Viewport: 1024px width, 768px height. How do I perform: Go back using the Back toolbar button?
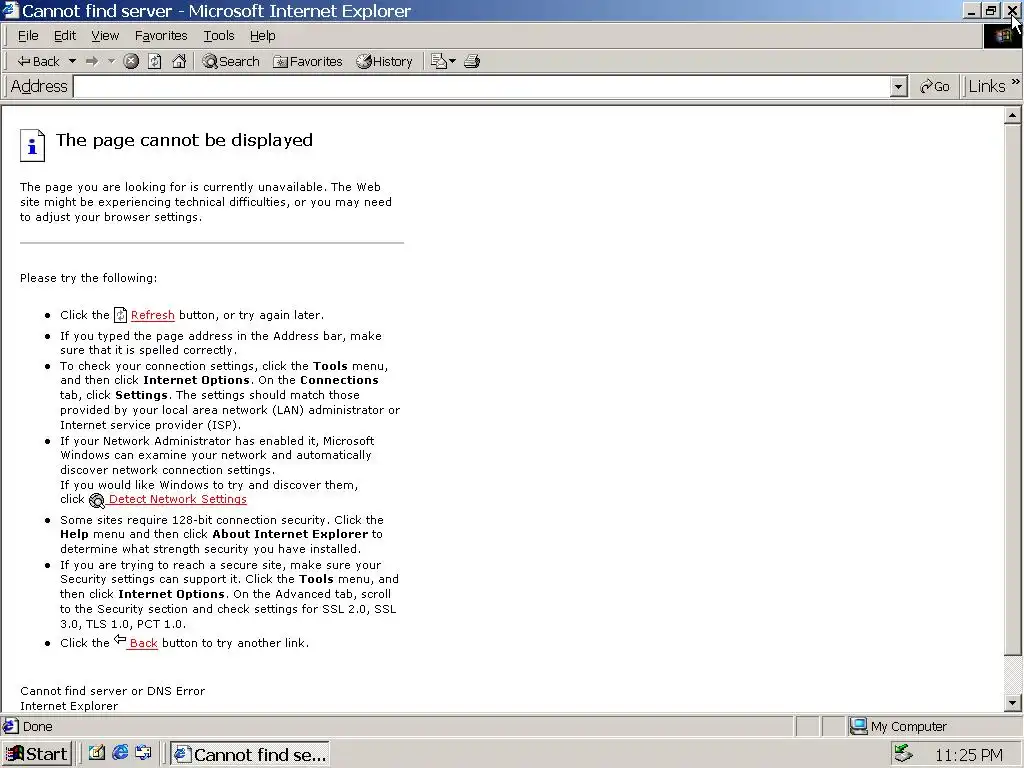pos(39,61)
